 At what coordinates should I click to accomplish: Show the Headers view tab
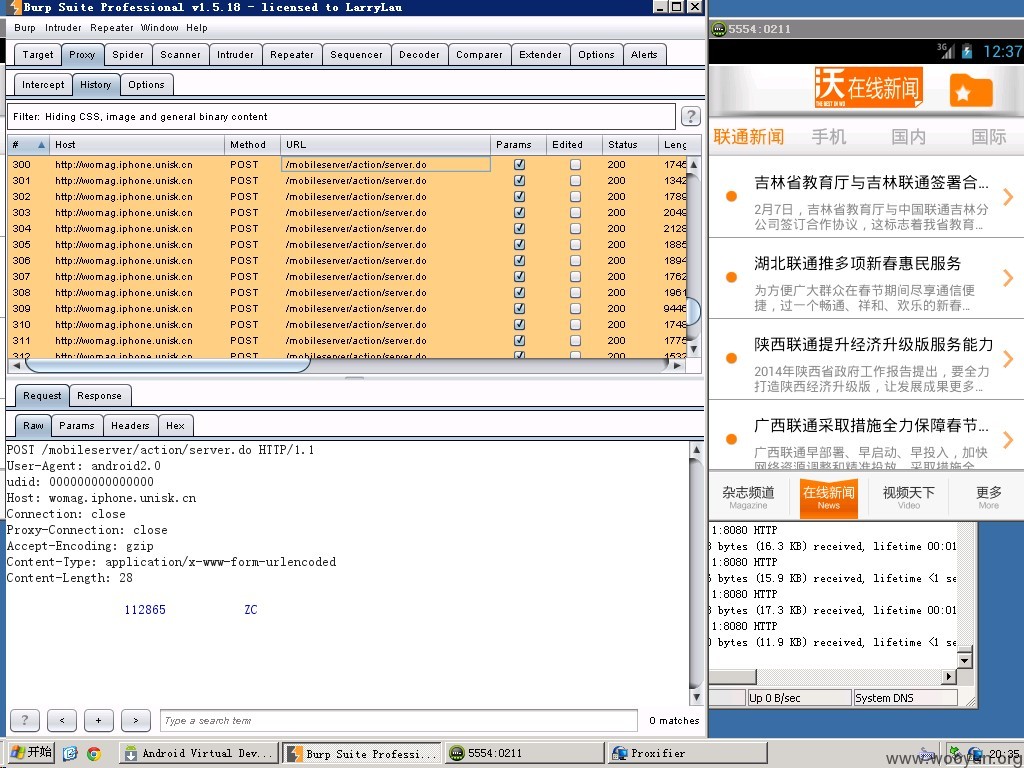tap(130, 426)
